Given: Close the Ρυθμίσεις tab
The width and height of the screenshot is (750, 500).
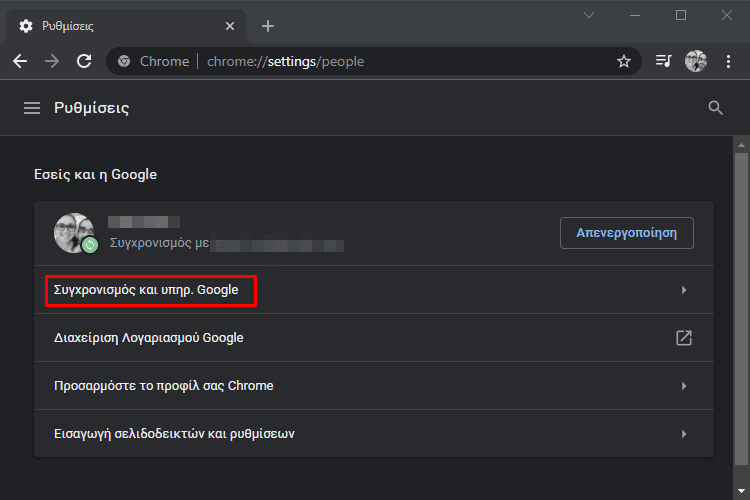Looking at the screenshot, I should (x=230, y=26).
